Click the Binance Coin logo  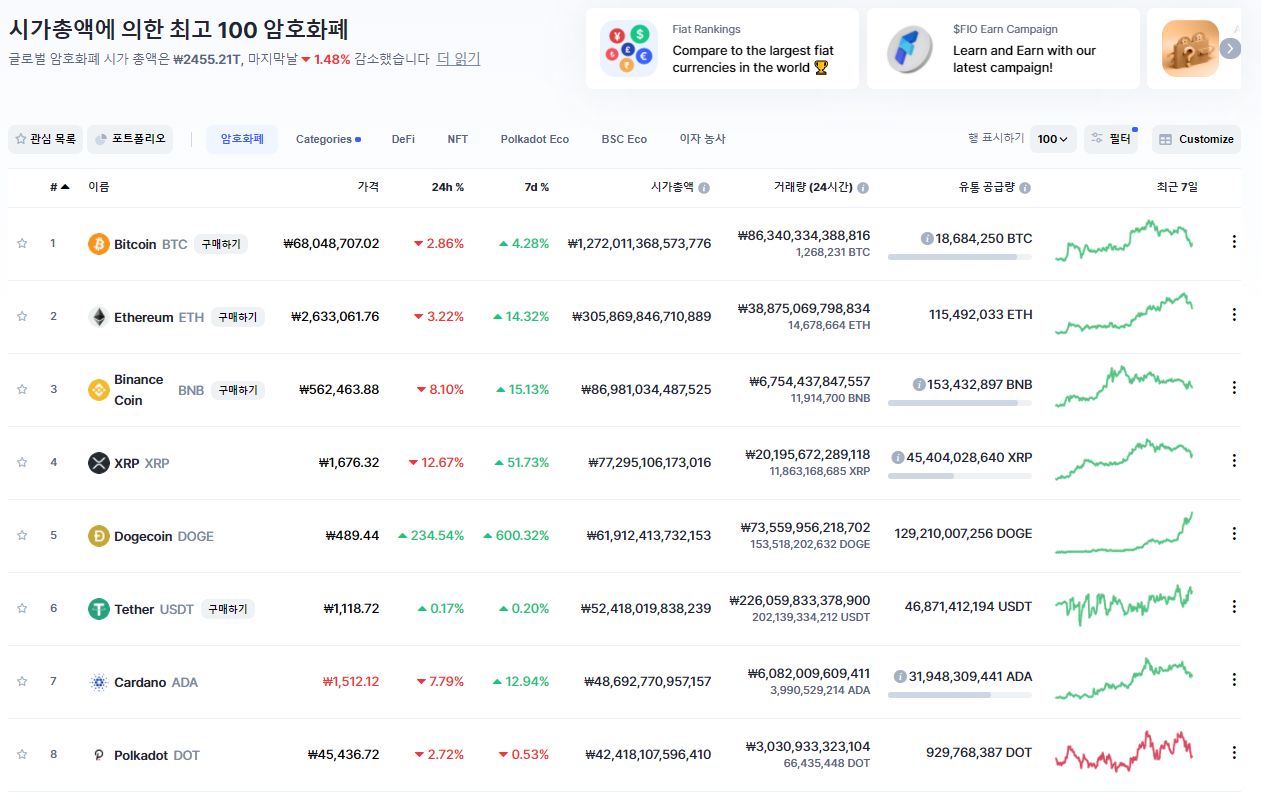99,390
